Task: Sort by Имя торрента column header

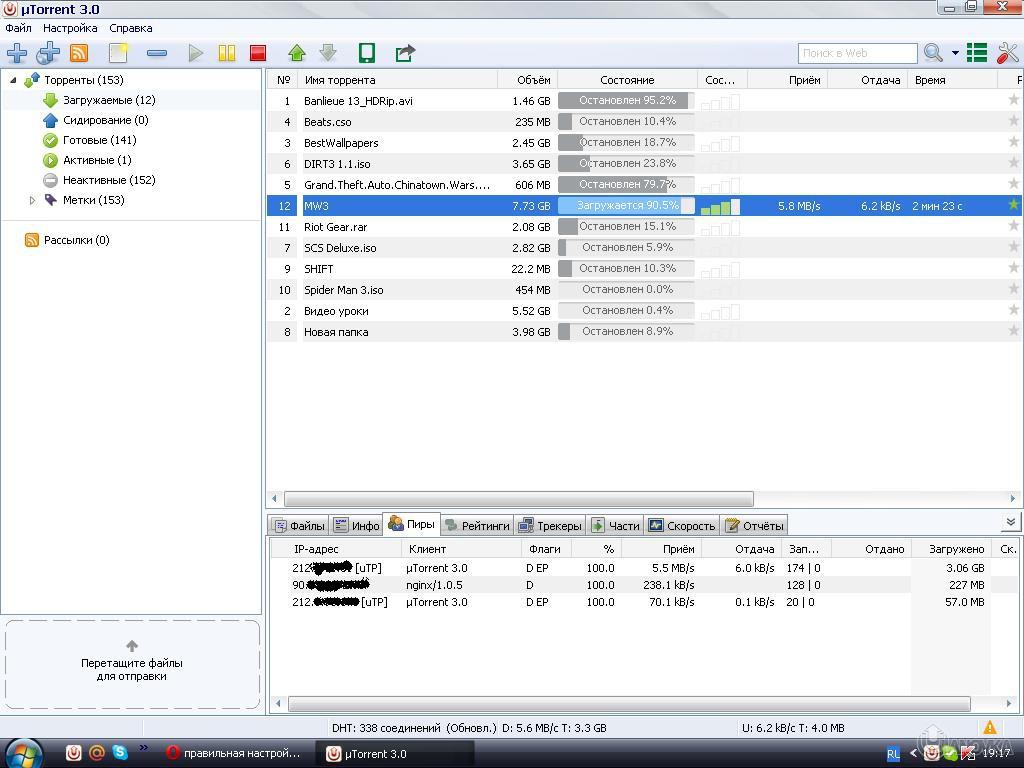Action: [x=397, y=80]
